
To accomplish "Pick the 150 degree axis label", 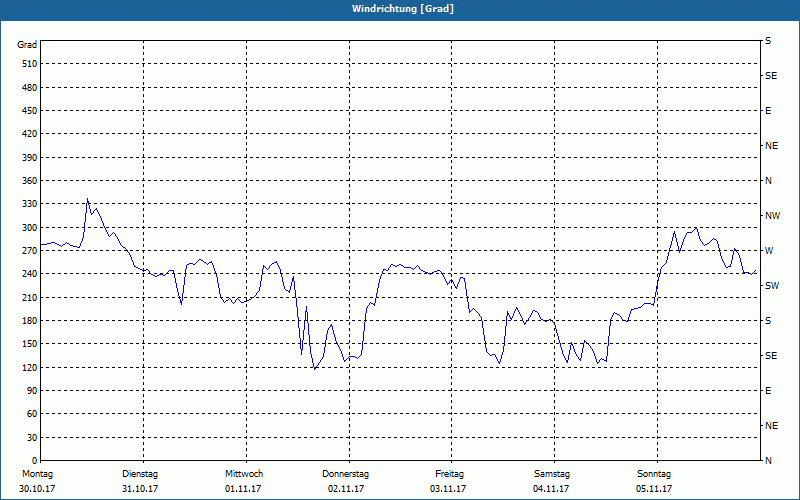I will pyautogui.click(x=30, y=344).
